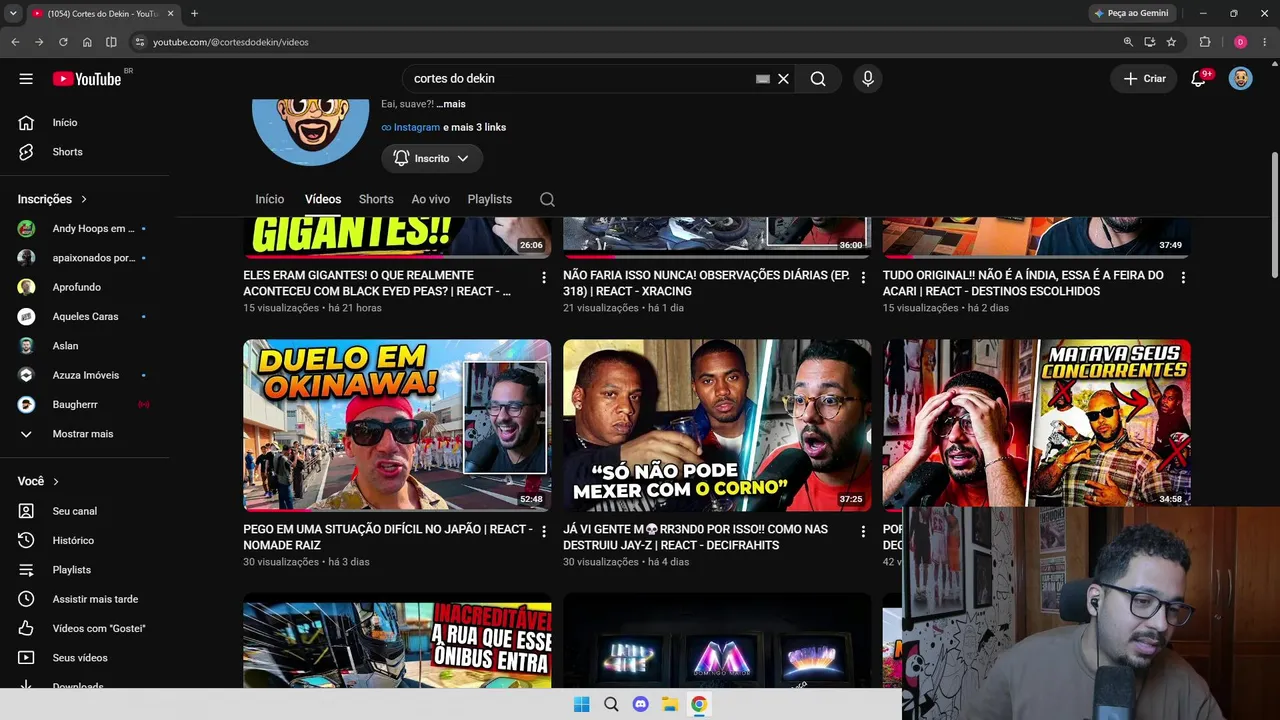Open the Duelo em Okinawa video thumbnail
The width and height of the screenshot is (1280, 720).
click(x=397, y=425)
